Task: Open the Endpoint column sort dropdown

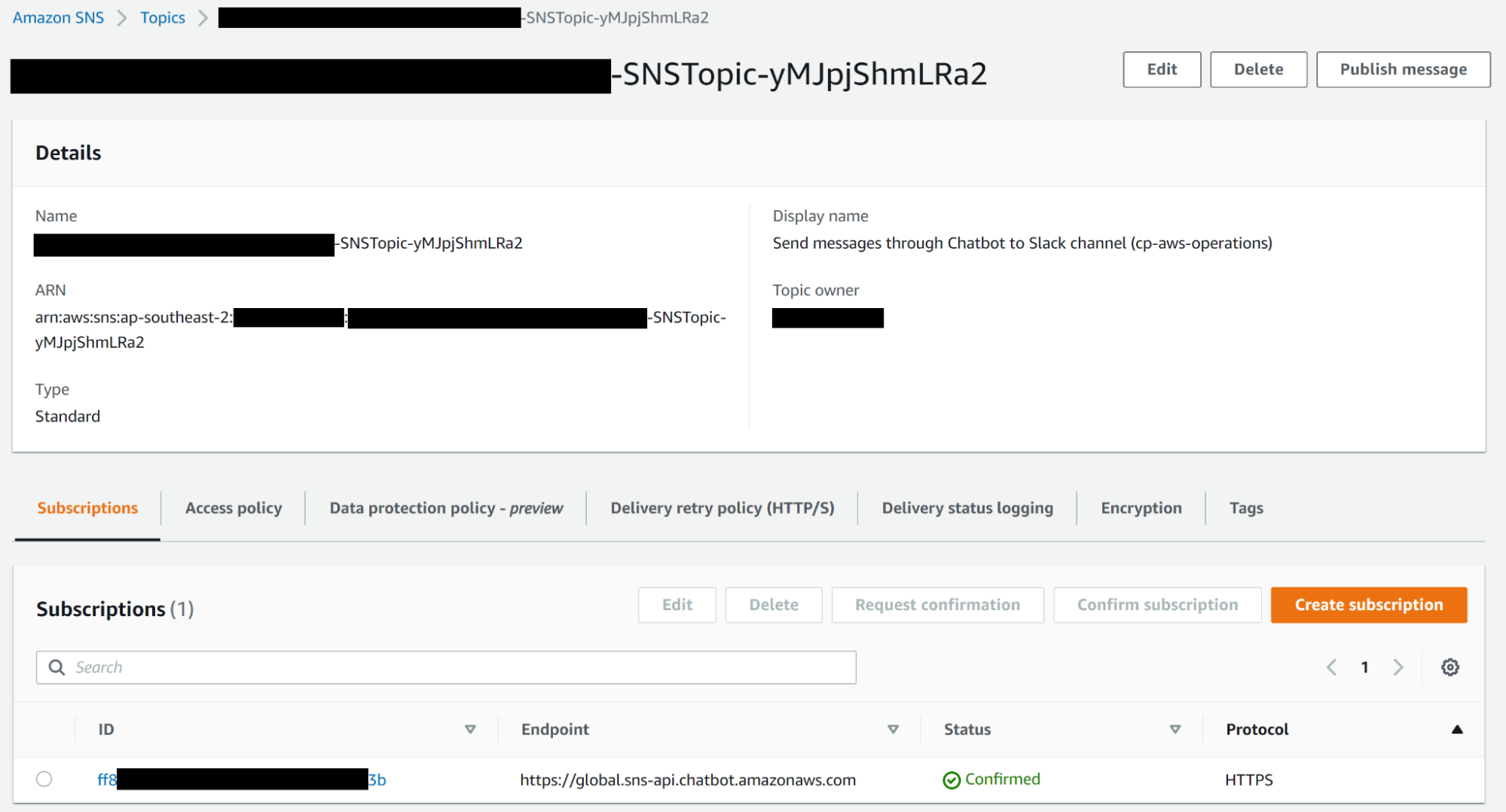Action: 894,728
